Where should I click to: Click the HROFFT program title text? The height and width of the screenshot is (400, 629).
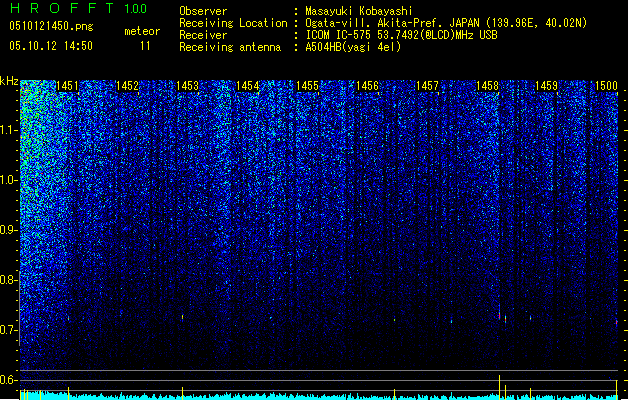tap(62, 8)
